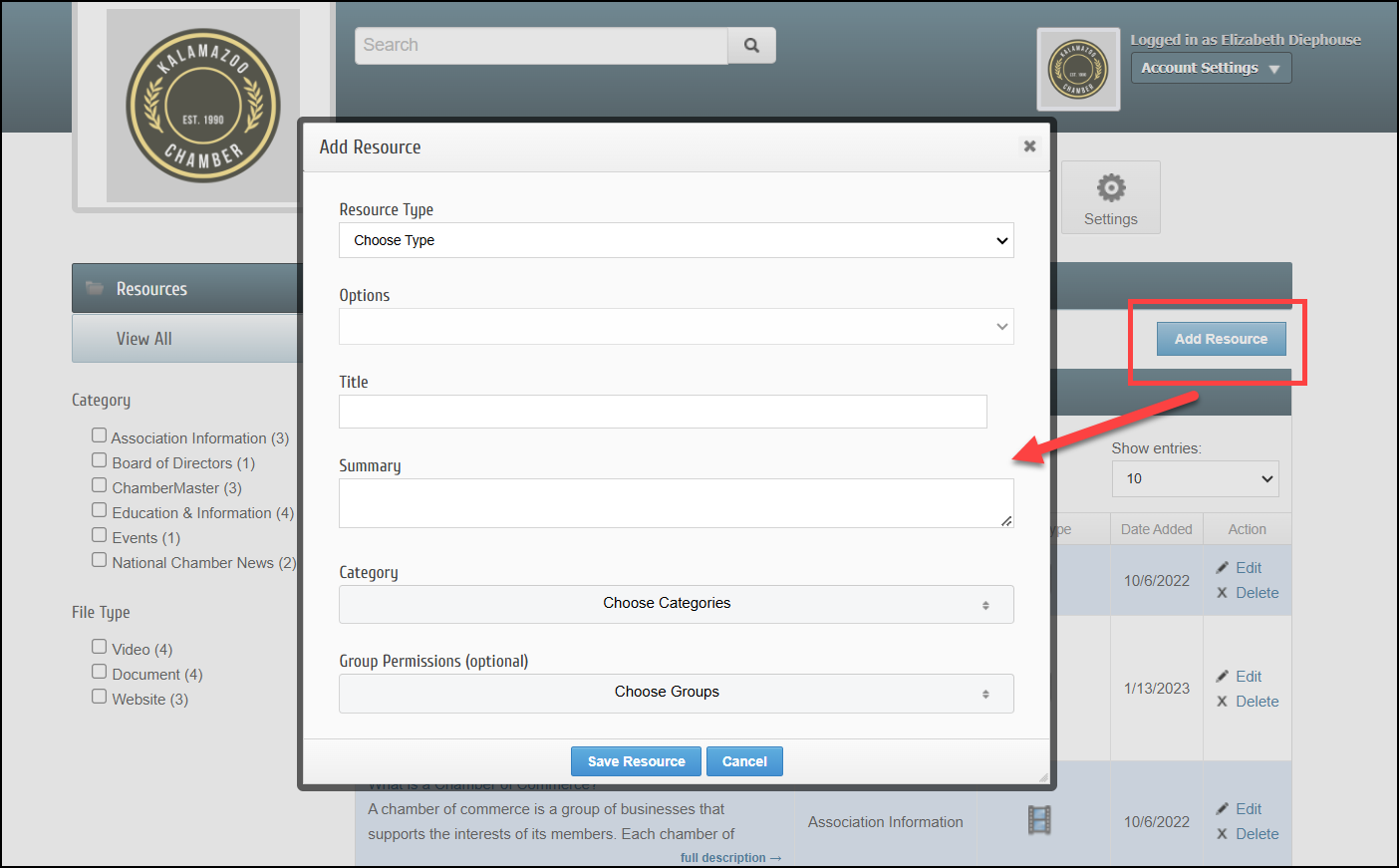Toggle ChamberMaster category checkbox

coord(99,485)
